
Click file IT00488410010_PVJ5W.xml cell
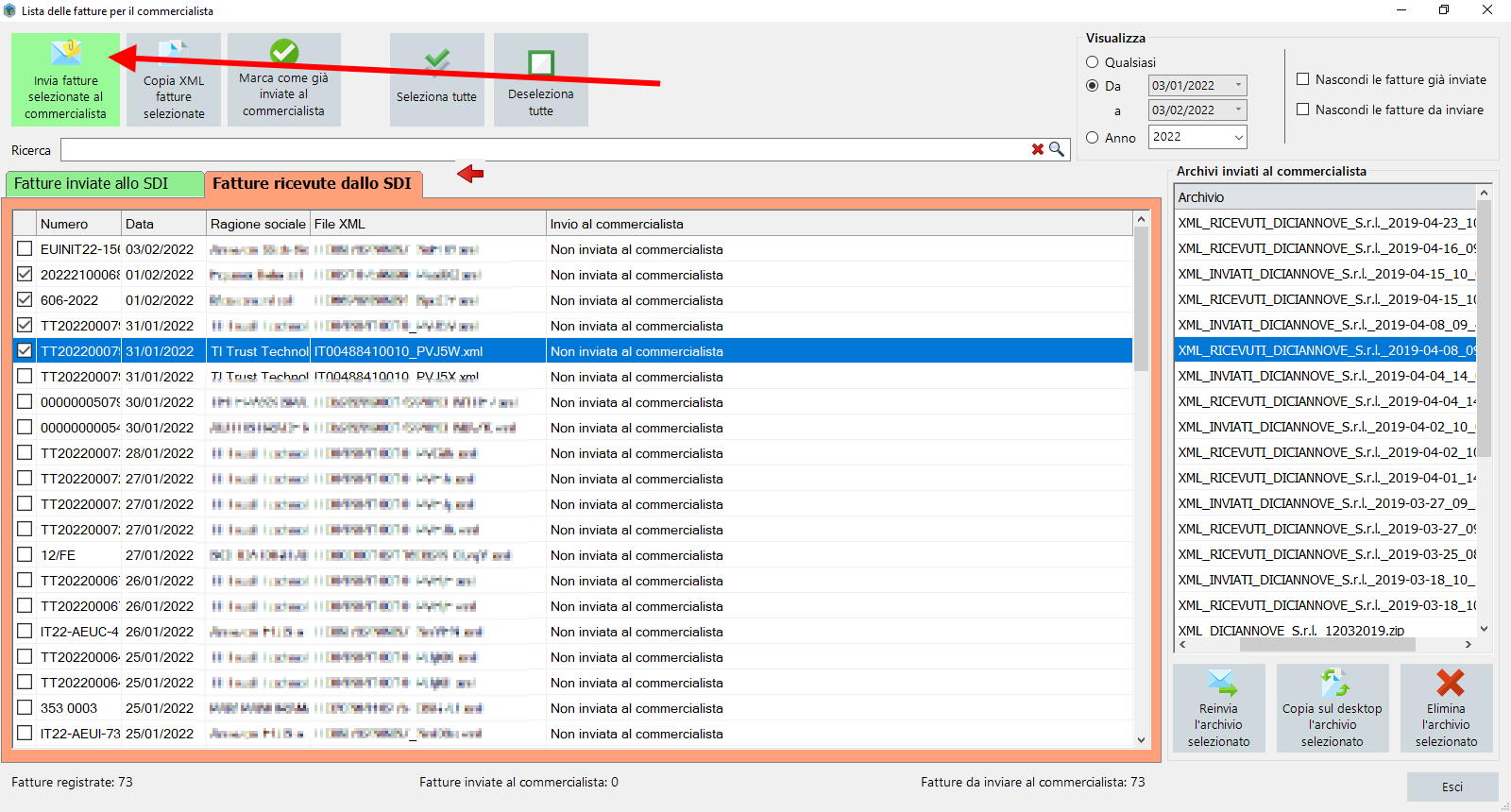coord(429,351)
